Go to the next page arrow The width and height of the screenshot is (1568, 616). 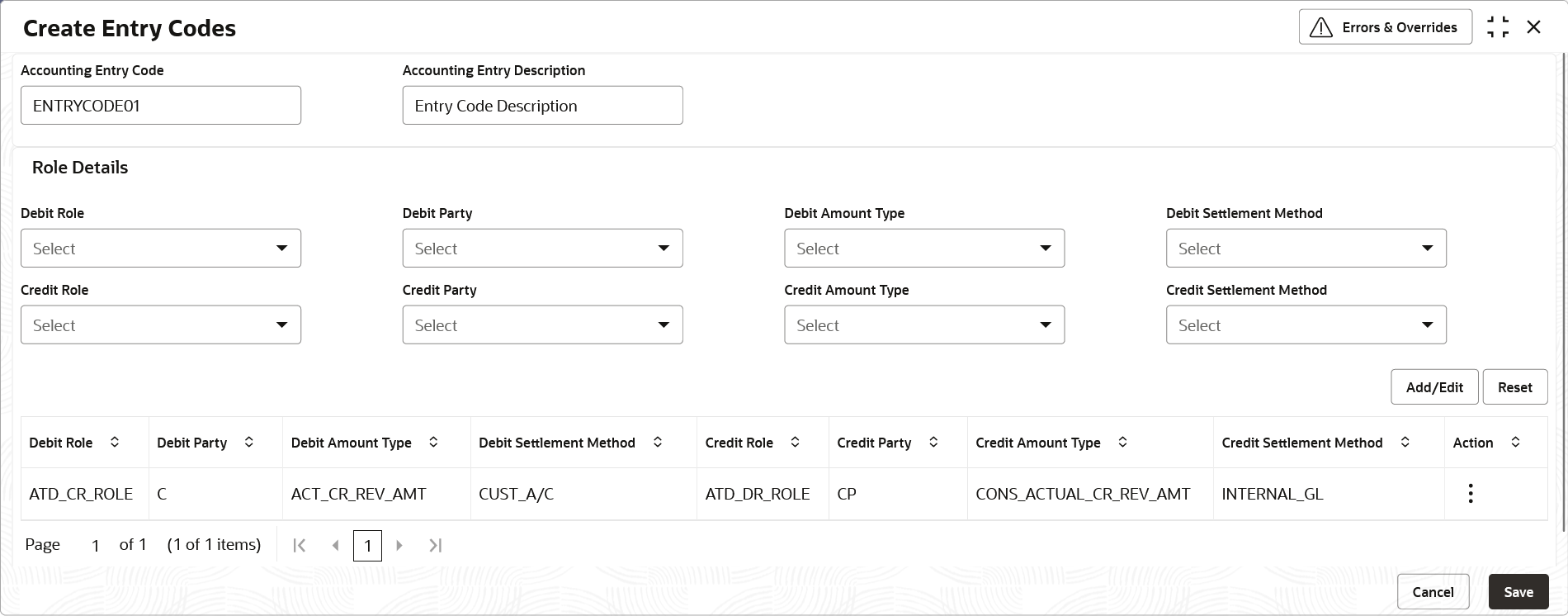pyautogui.click(x=399, y=545)
